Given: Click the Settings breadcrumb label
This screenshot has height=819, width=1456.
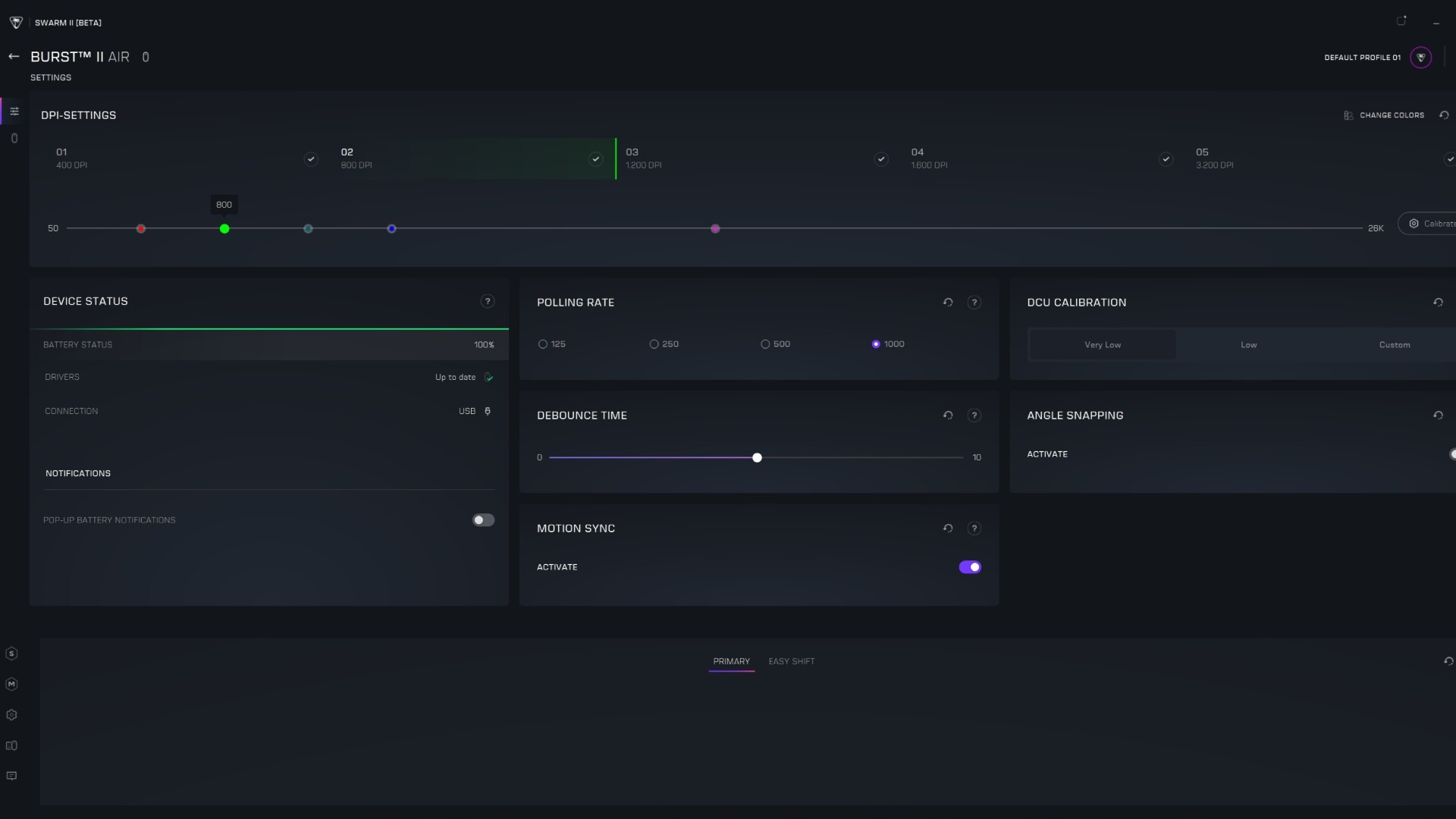Looking at the screenshot, I should (51, 78).
